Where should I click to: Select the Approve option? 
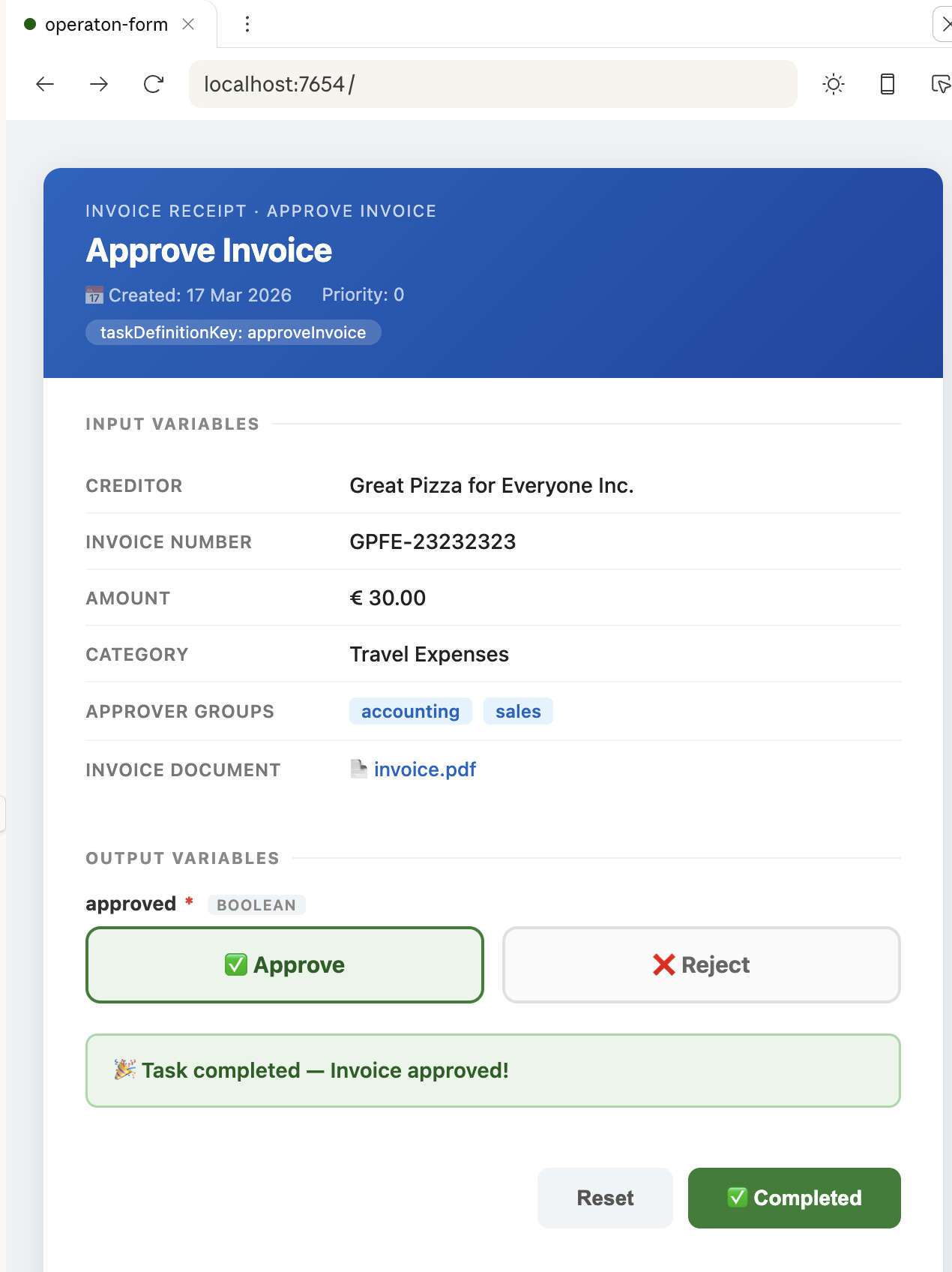[x=285, y=964]
